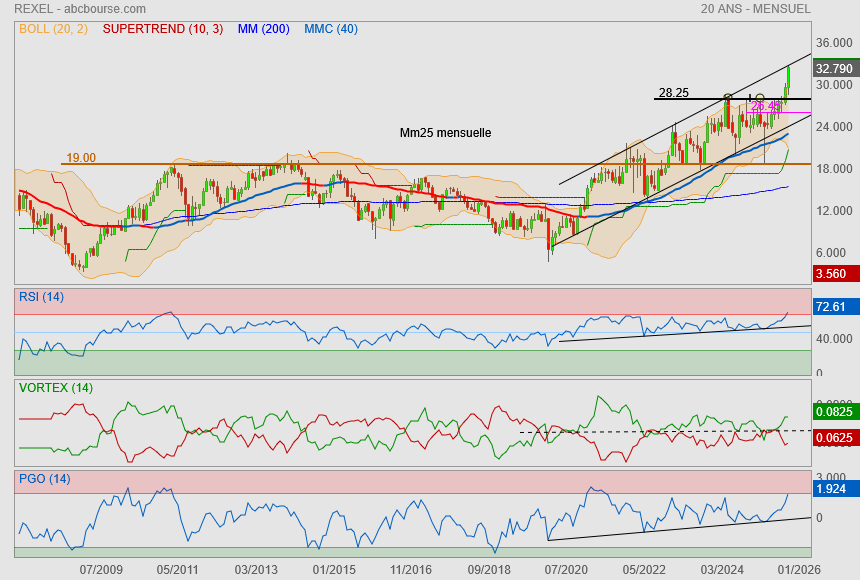Click the green Vortex value 0.0825
The width and height of the screenshot is (860, 580).
834,411
